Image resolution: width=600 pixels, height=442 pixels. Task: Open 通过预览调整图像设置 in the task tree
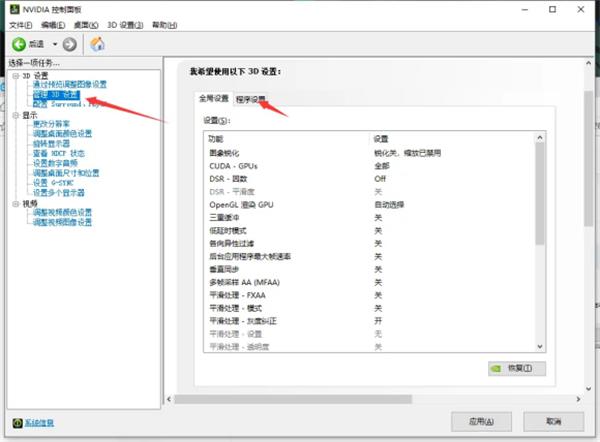pos(70,85)
